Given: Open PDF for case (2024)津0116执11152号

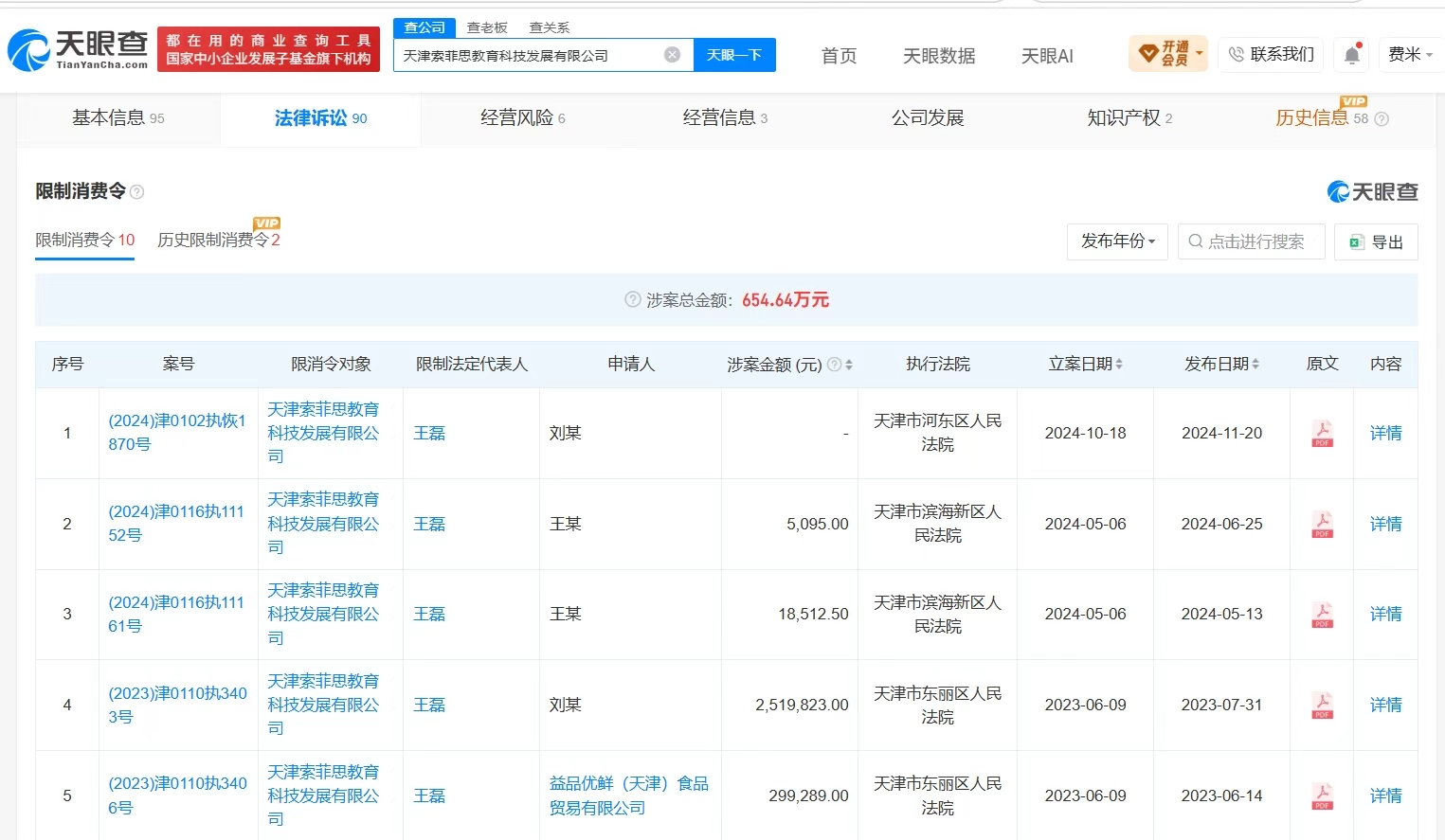Looking at the screenshot, I should pyautogui.click(x=1322, y=524).
